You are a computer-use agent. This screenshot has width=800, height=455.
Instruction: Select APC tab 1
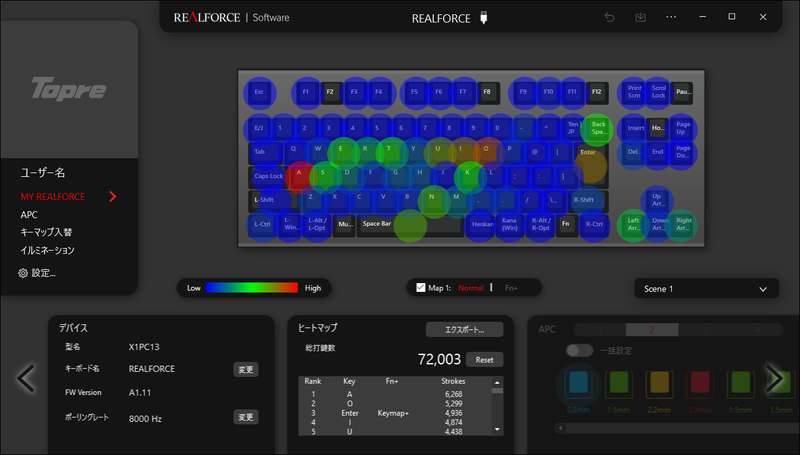(x=600, y=330)
